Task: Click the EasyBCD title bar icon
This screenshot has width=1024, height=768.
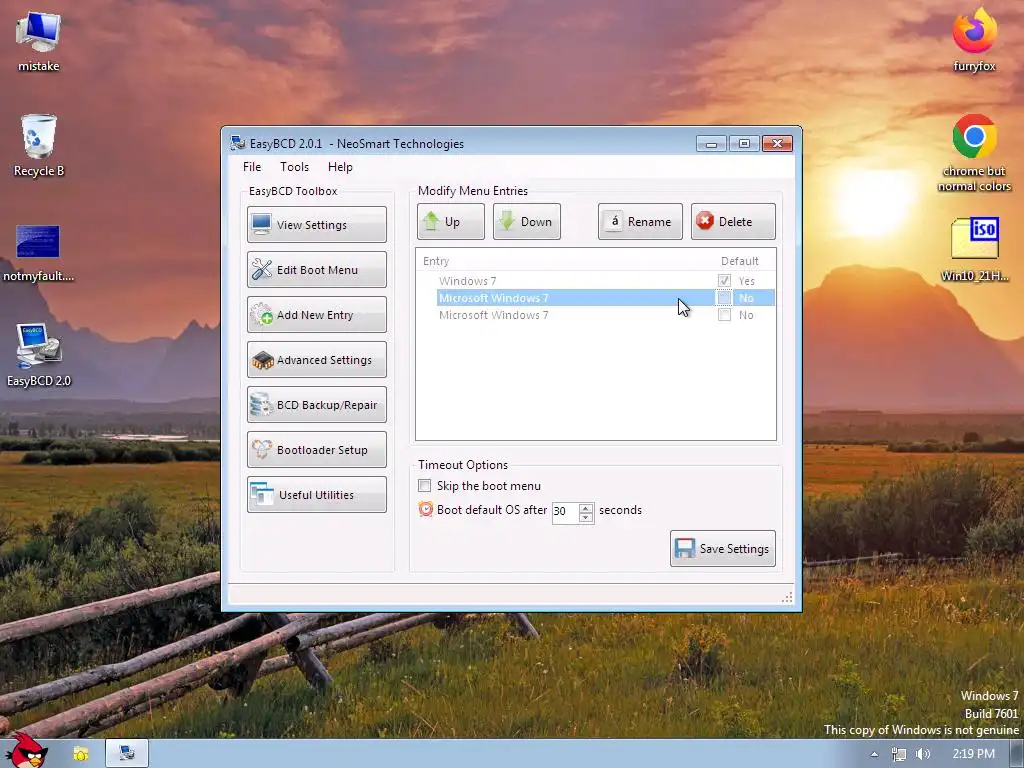Action: click(238, 143)
